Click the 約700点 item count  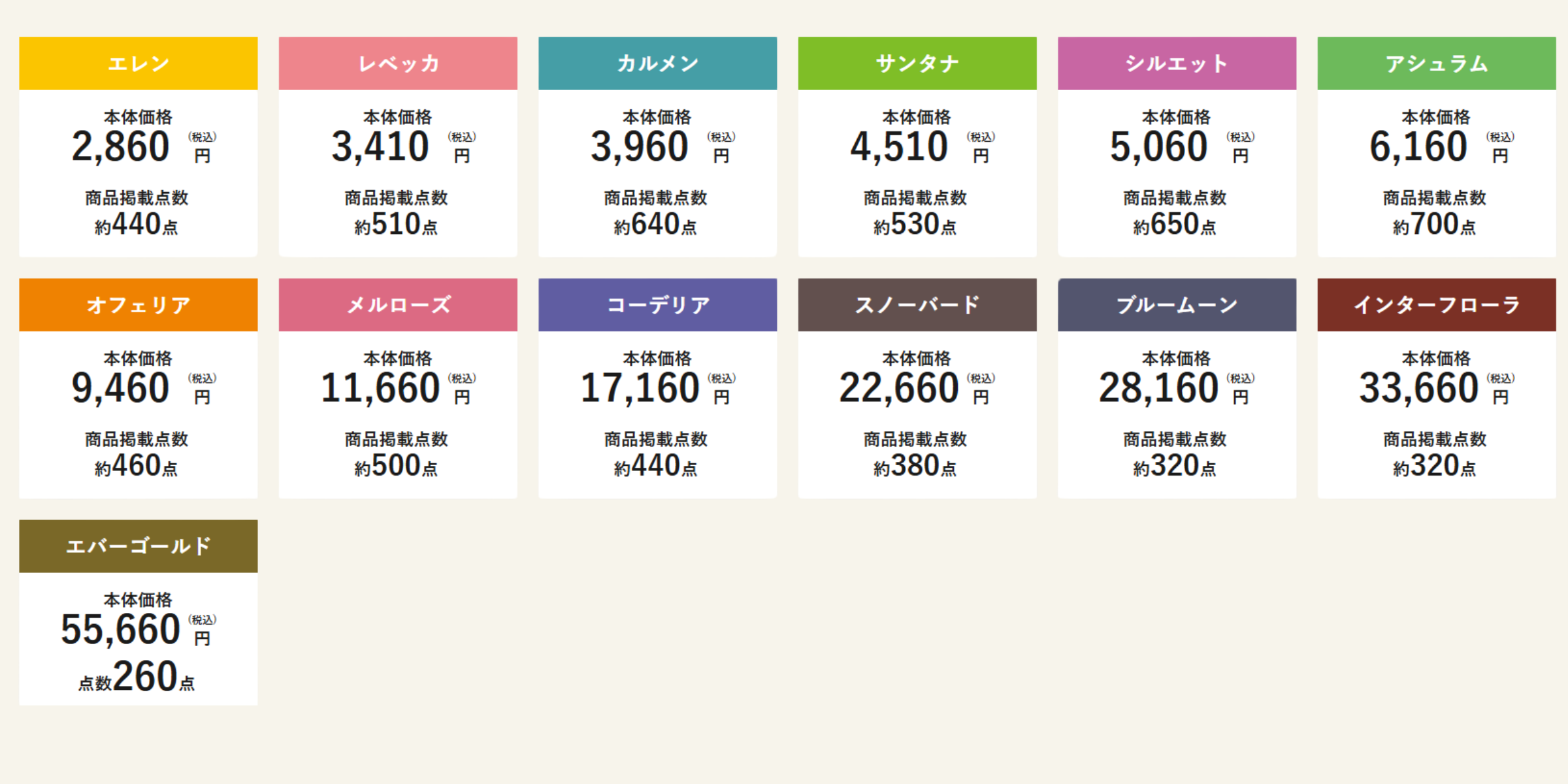[x=1434, y=225]
